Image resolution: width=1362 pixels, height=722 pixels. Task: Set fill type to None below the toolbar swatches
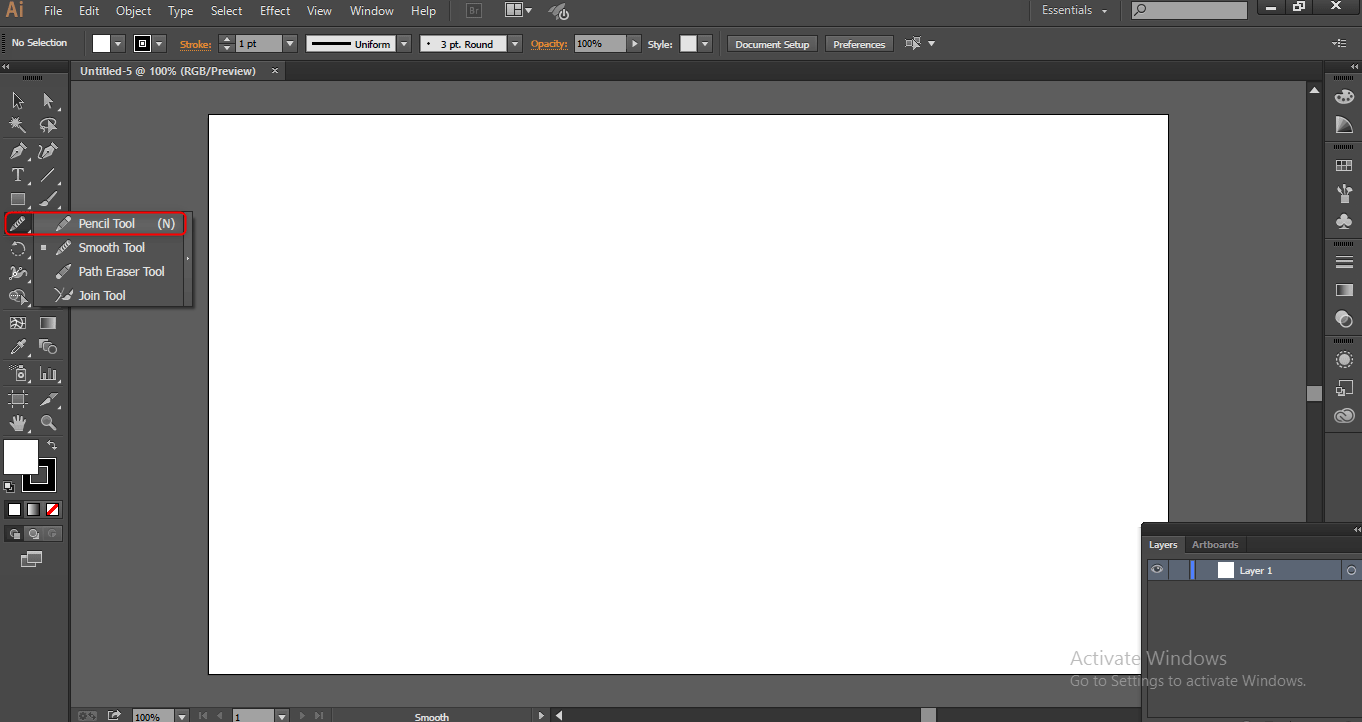point(53,509)
